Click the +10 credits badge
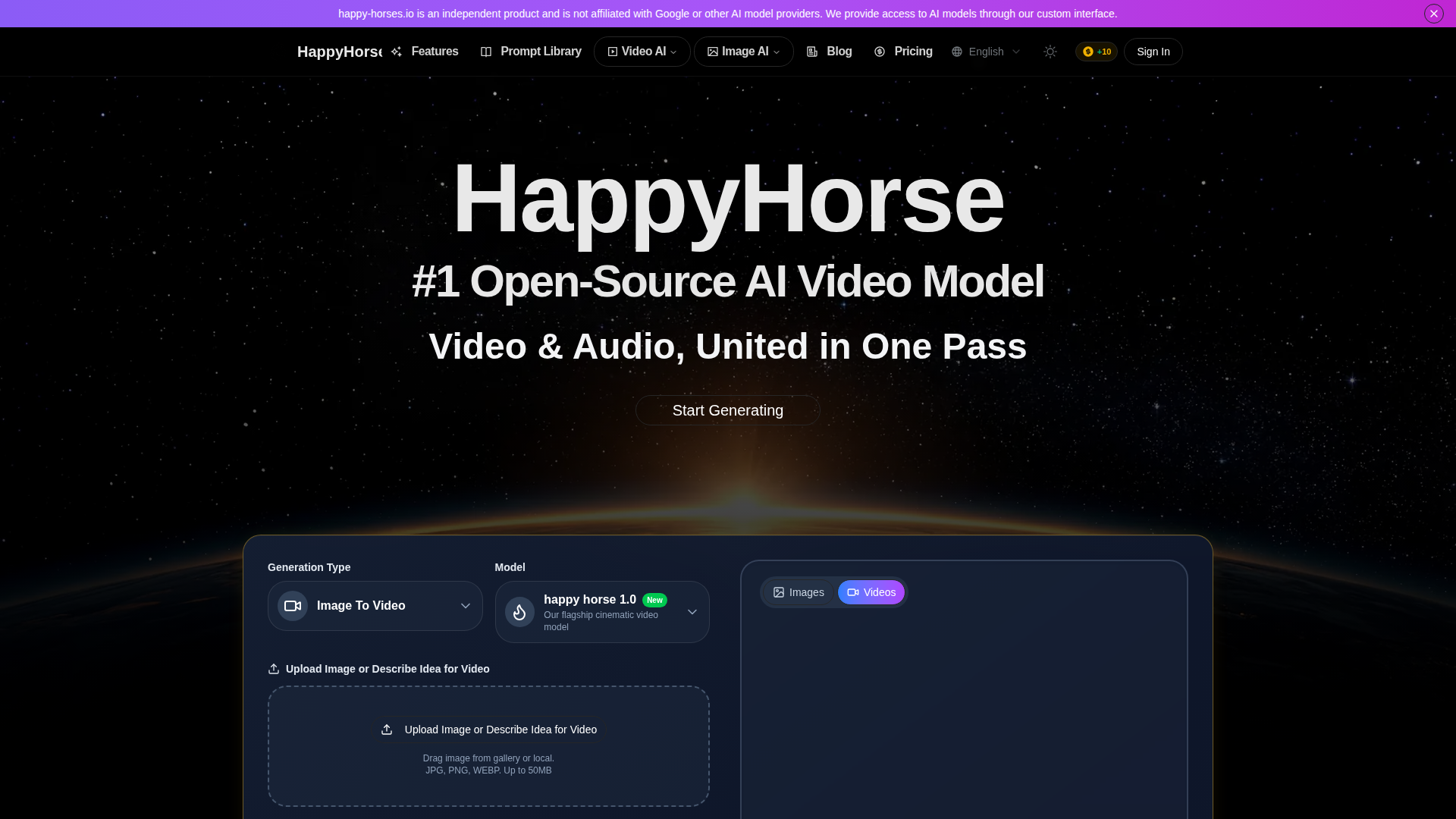This screenshot has width=1456, height=819. point(1097,52)
